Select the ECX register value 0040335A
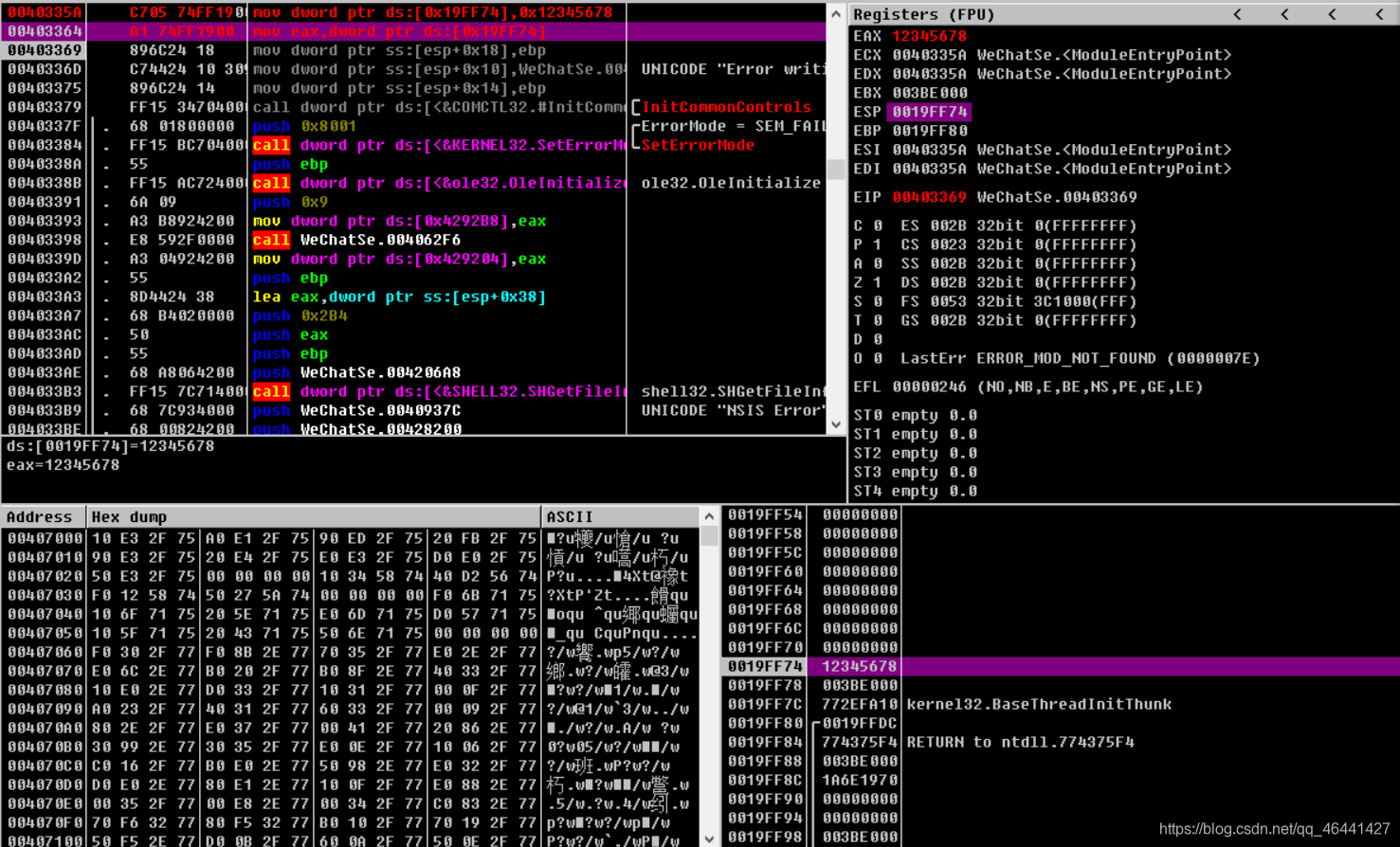 click(929, 55)
